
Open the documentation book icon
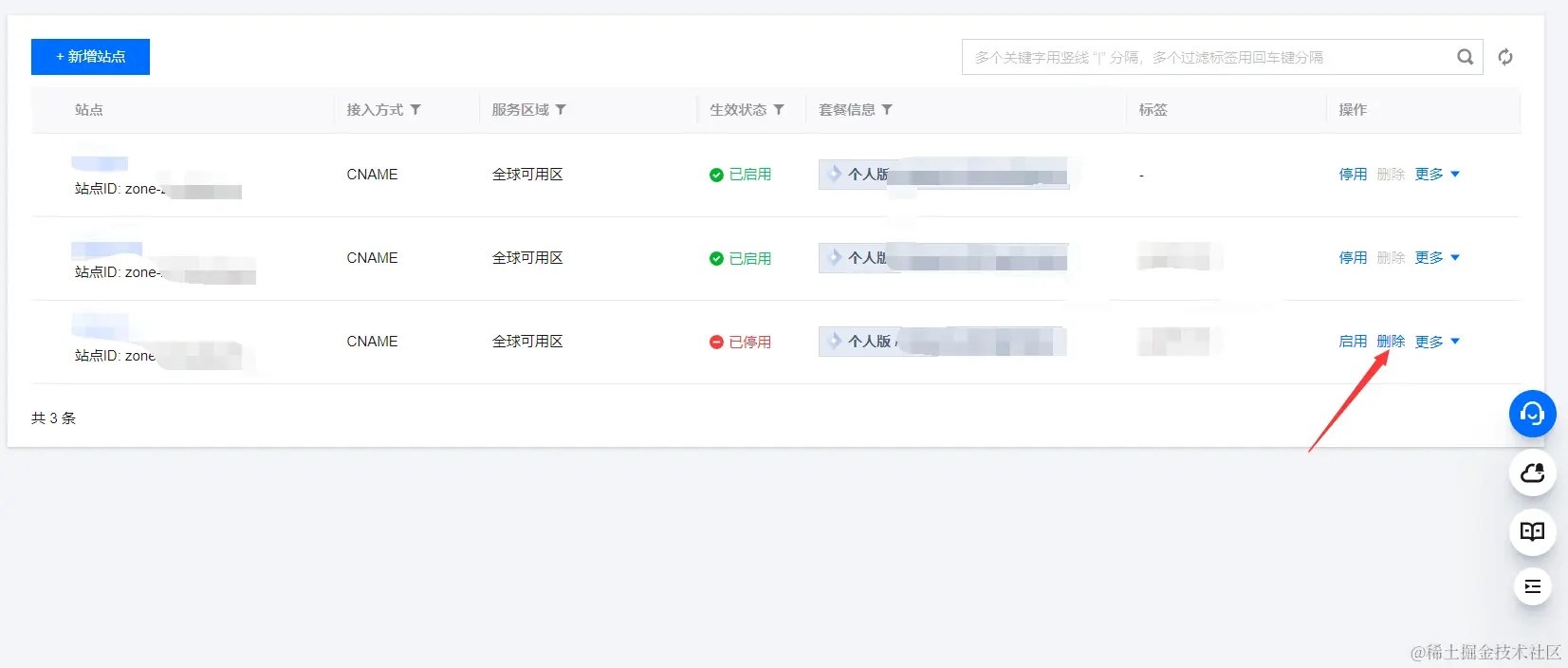(1532, 531)
